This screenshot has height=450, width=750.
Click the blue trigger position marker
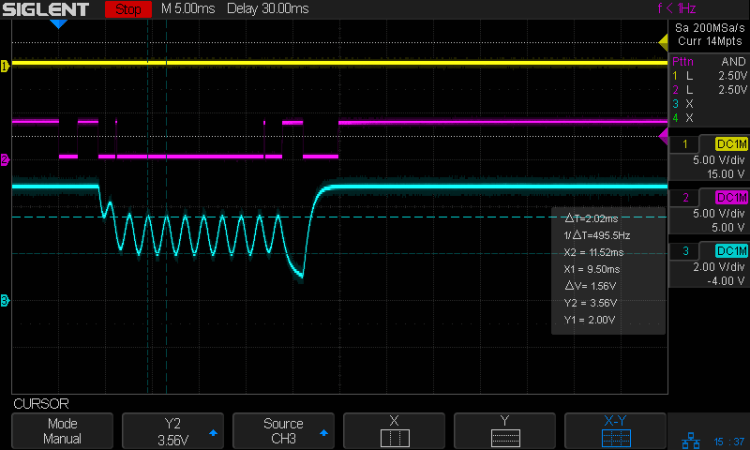click(58, 24)
